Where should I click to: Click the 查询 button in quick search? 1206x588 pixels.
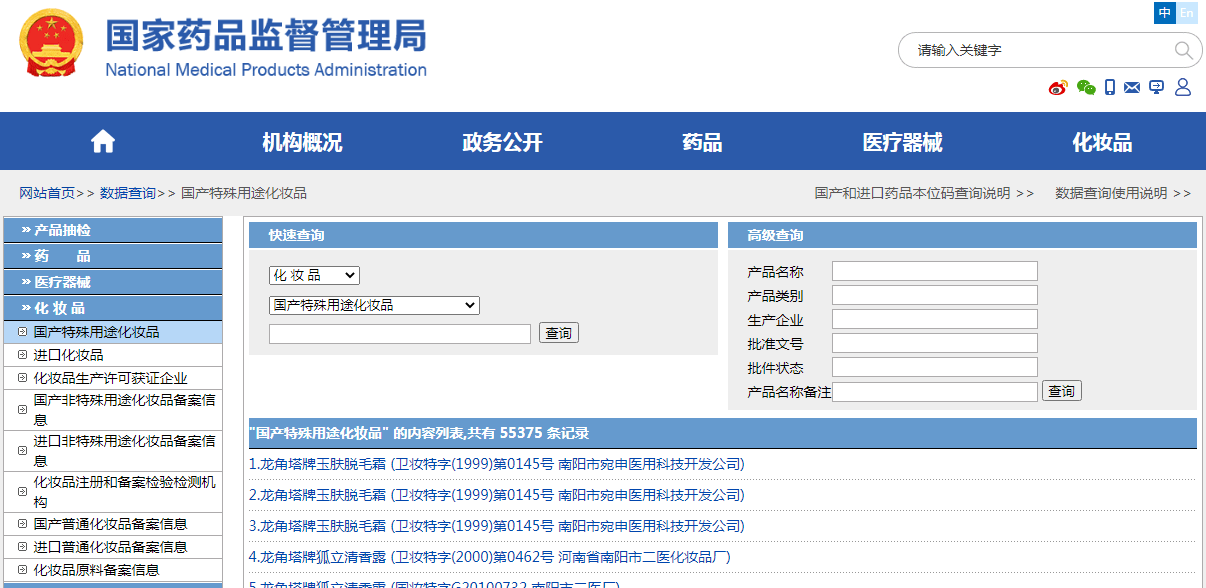[x=559, y=333]
